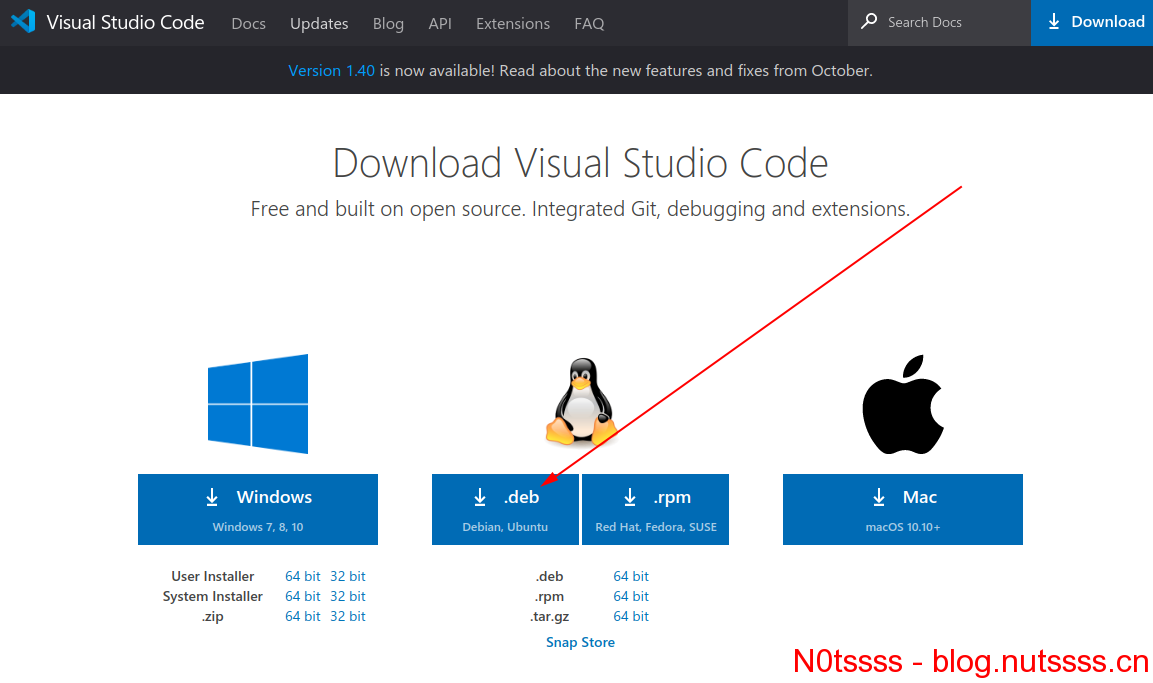Select Linux .tar.gz 64 bit link
Image resolution: width=1153 pixels, height=683 pixels.
(631, 616)
